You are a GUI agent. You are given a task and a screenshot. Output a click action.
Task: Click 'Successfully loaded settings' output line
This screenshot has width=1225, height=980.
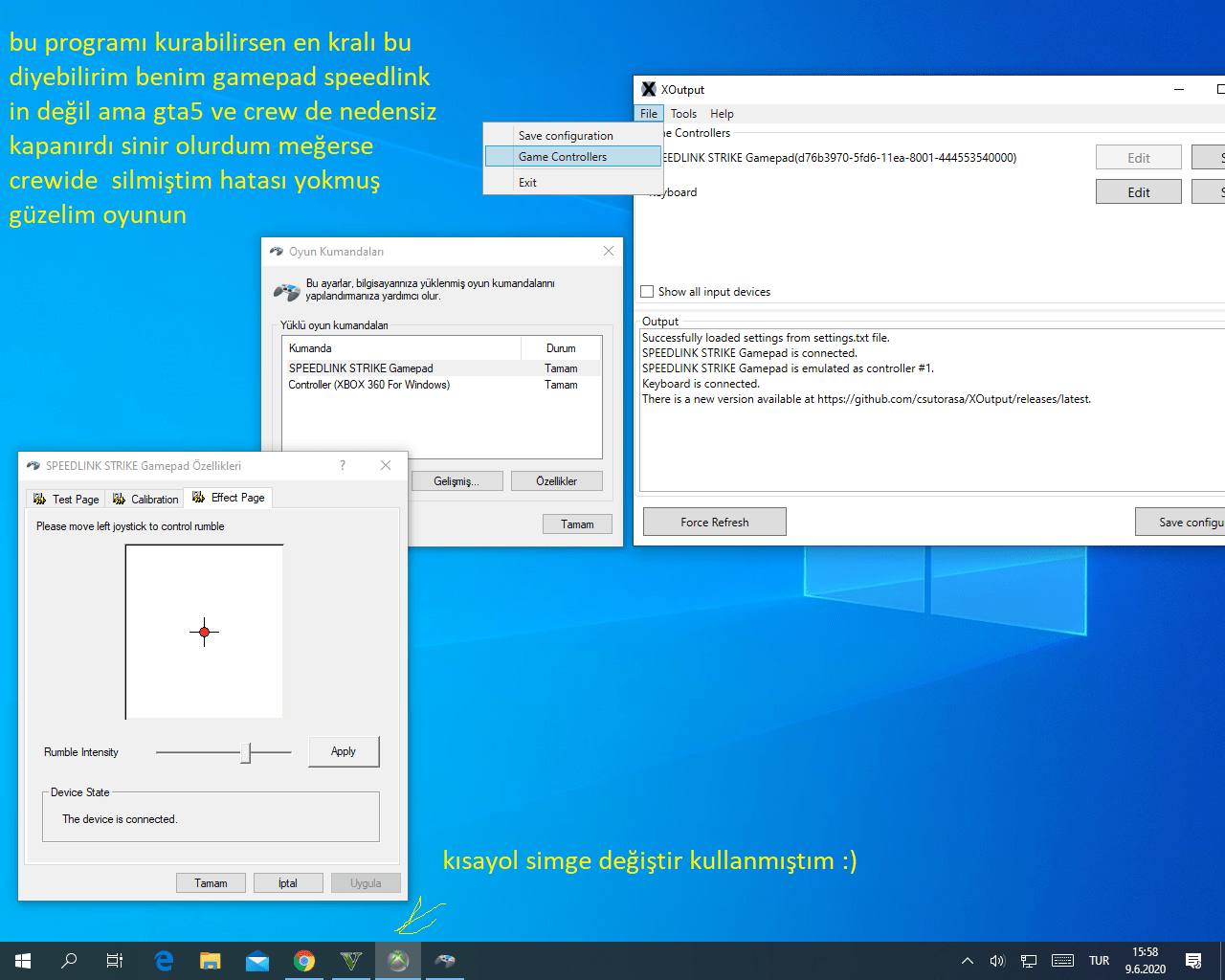[x=766, y=338]
